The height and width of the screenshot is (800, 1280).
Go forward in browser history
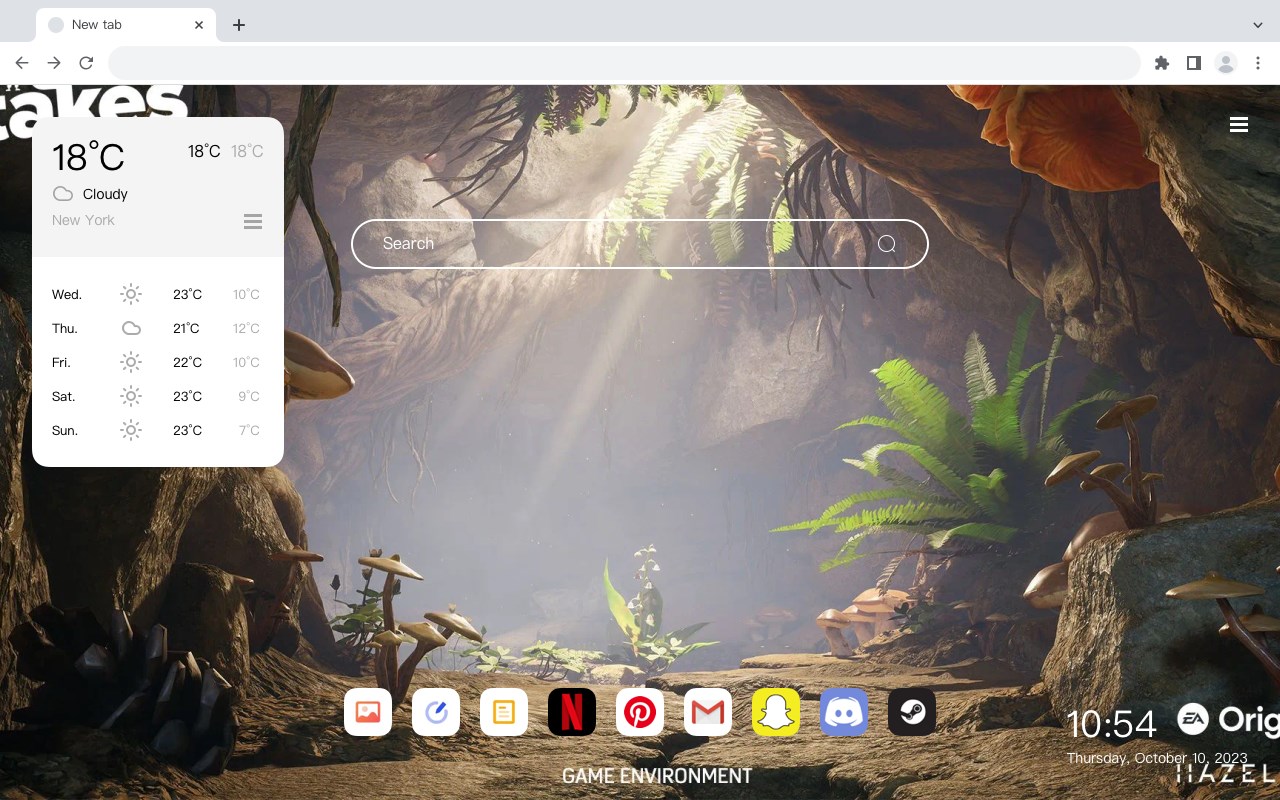[54, 63]
